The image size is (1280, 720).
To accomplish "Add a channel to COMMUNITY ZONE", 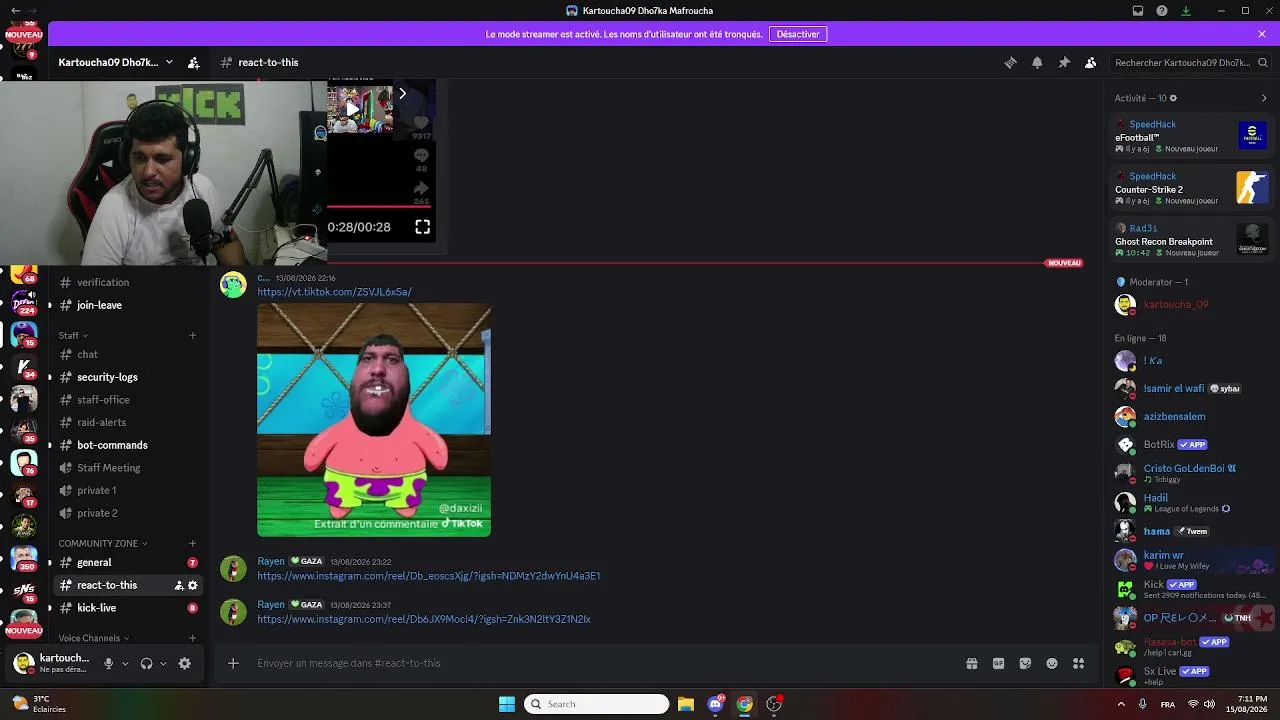I will click(x=193, y=543).
